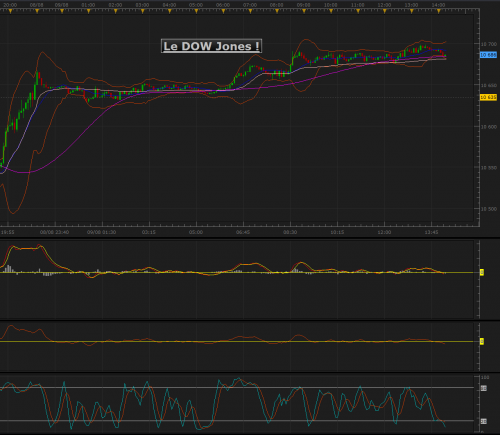The width and height of the screenshot is (500, 435).
Task: Click the yellow marker under 08/08 on top timeline
Action: click(x=37, y=11)
